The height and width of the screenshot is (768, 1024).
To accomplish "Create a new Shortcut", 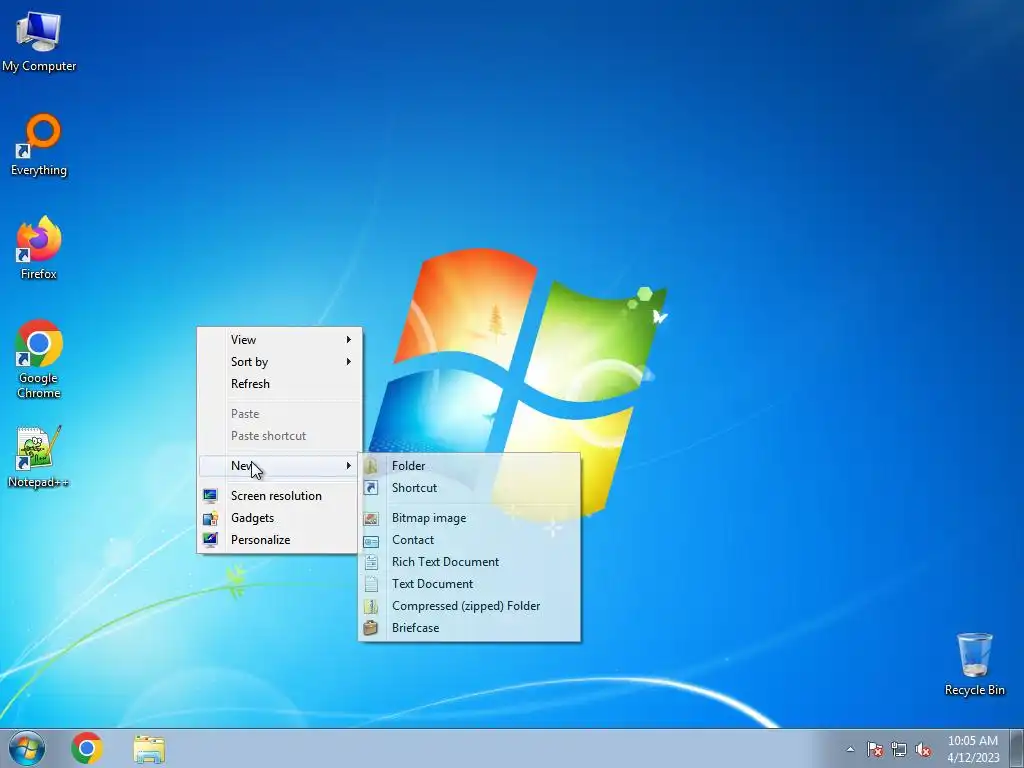I will pyautogui.click(x=469, y=488).
